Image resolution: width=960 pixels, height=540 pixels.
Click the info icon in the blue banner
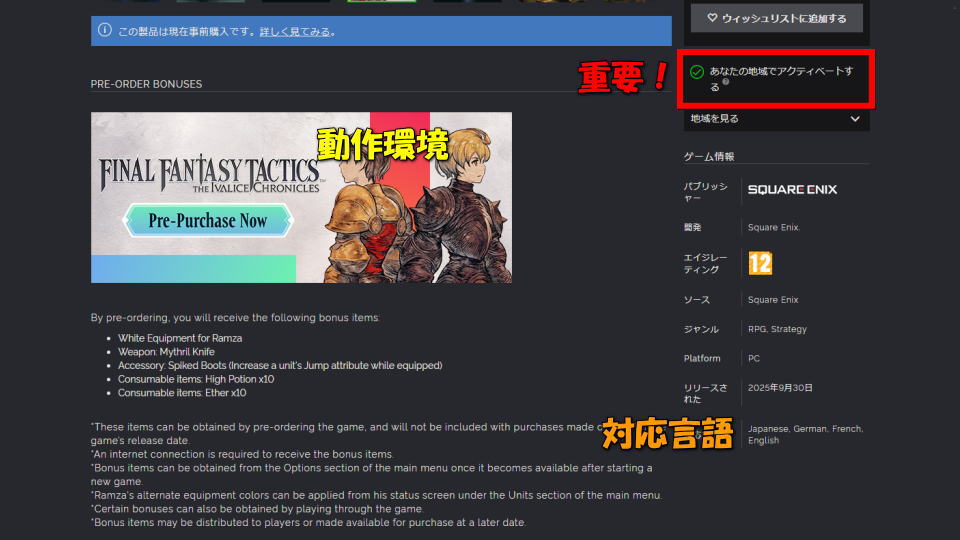105,30
